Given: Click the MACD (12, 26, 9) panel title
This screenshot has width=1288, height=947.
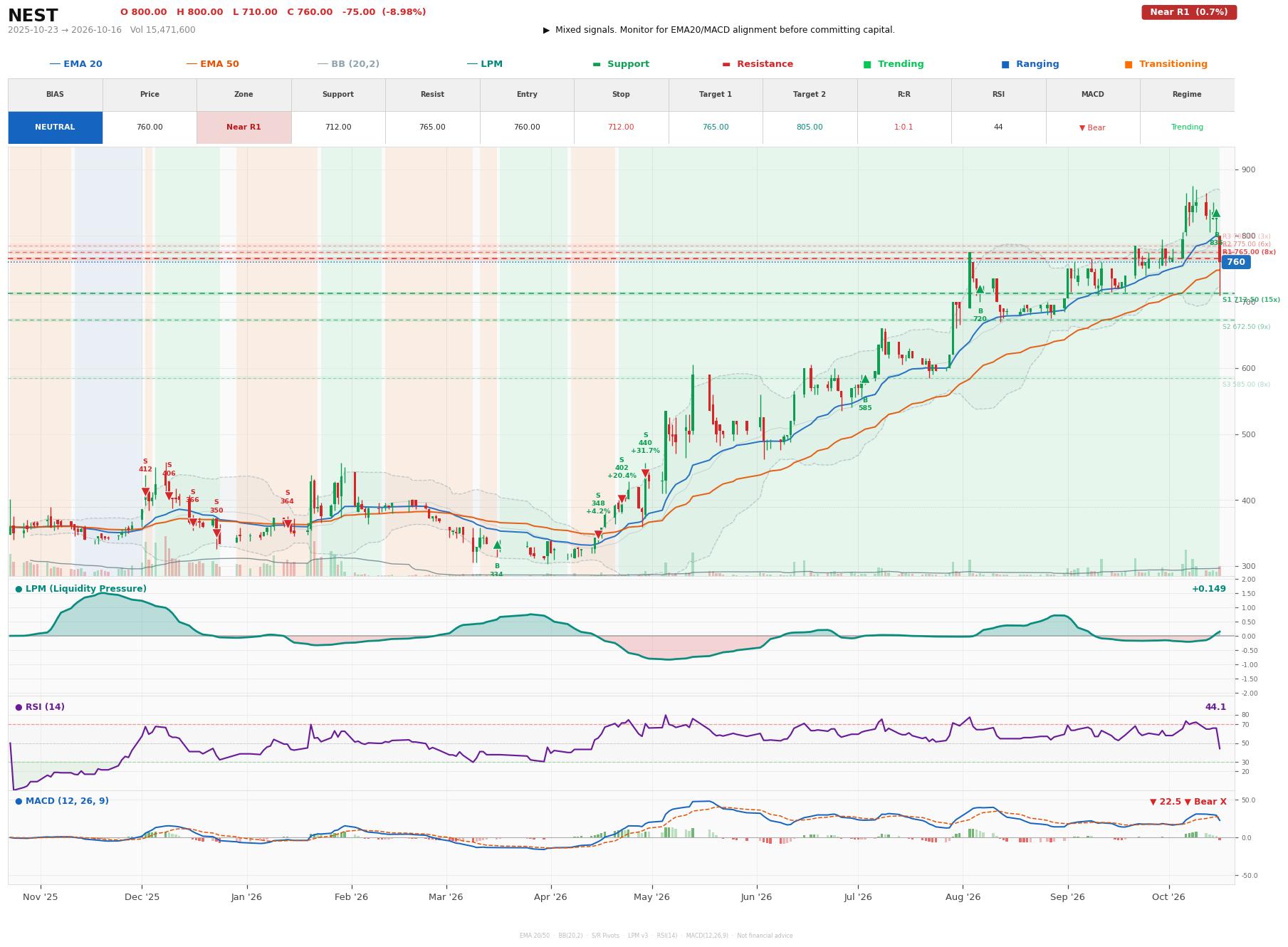Looking at the screenshot, I should tap(62, 801).
